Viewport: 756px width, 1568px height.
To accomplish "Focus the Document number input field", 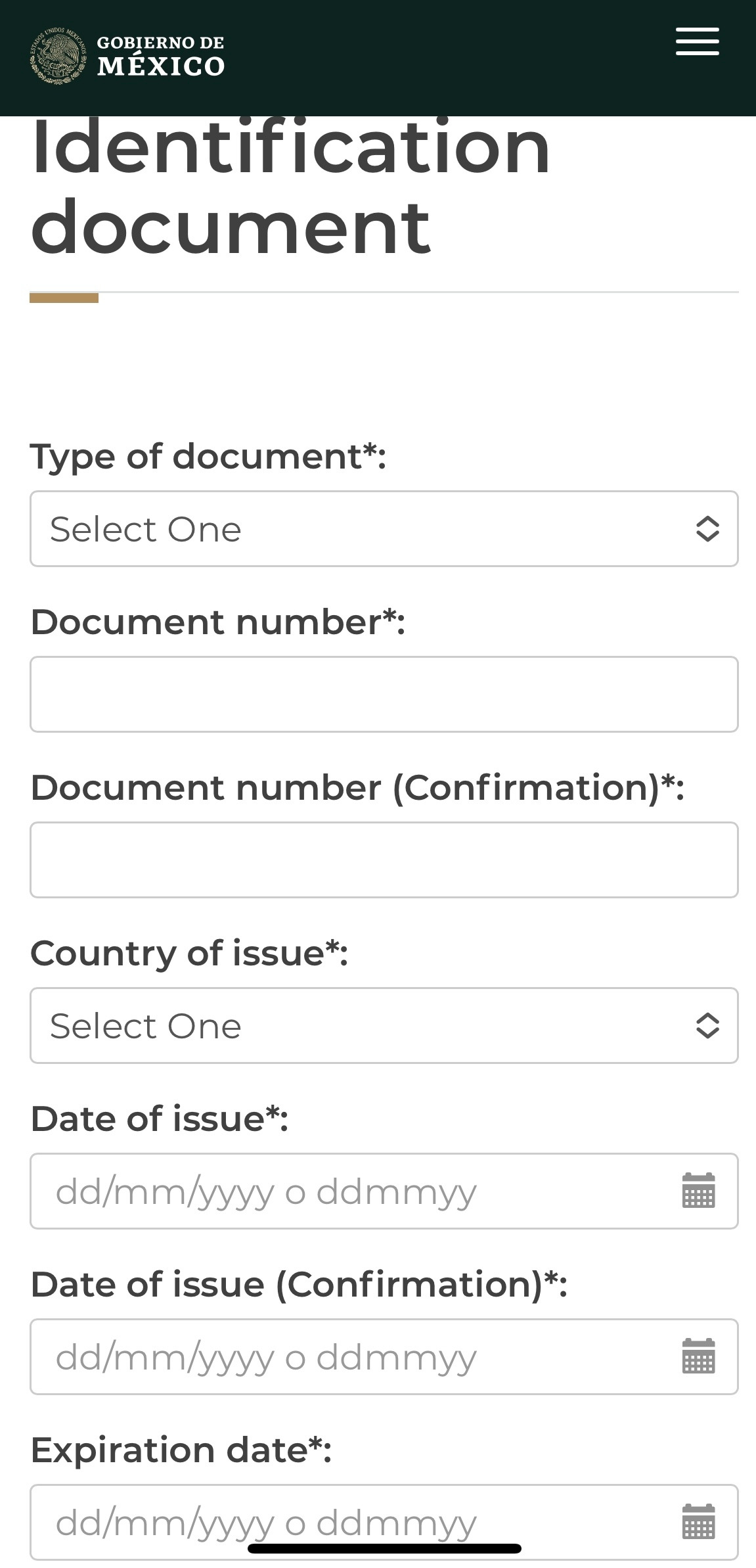I will pos(384,694).
